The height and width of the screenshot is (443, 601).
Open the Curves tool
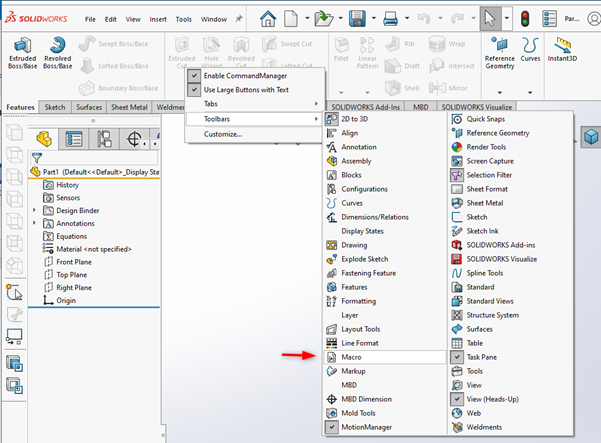[530, 50]
